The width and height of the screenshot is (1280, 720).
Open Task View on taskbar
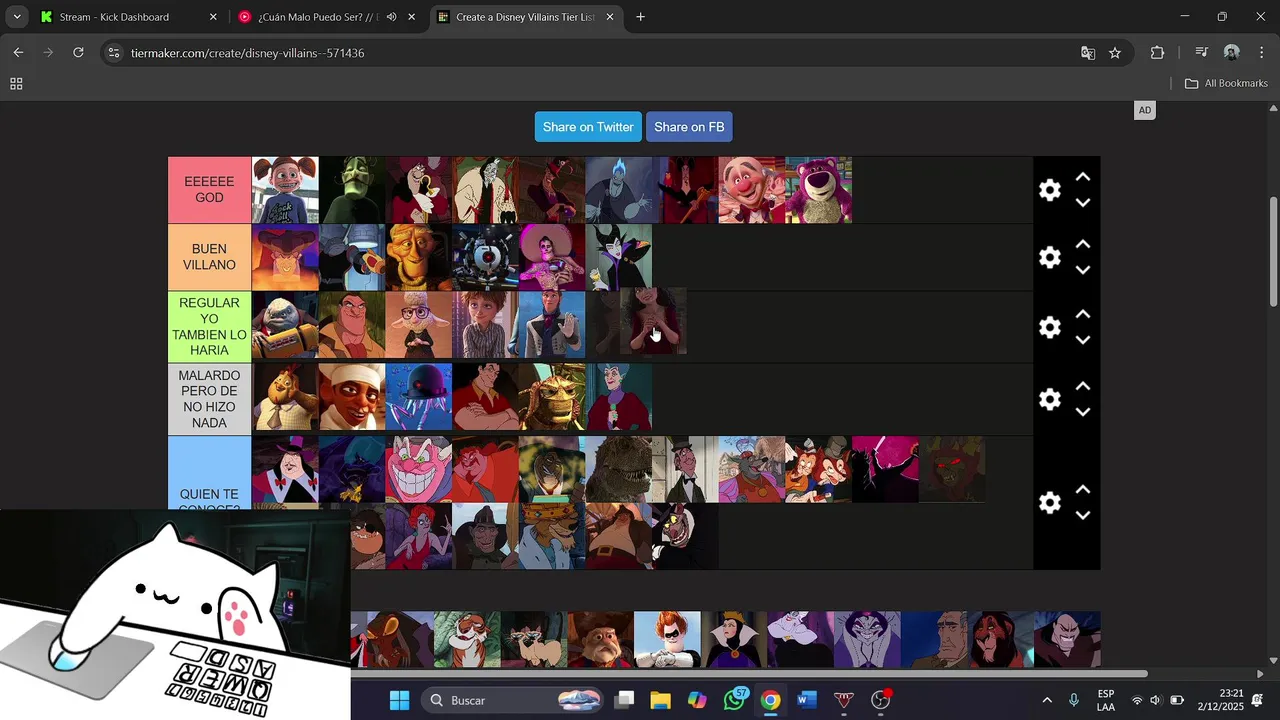coord(624,700)
